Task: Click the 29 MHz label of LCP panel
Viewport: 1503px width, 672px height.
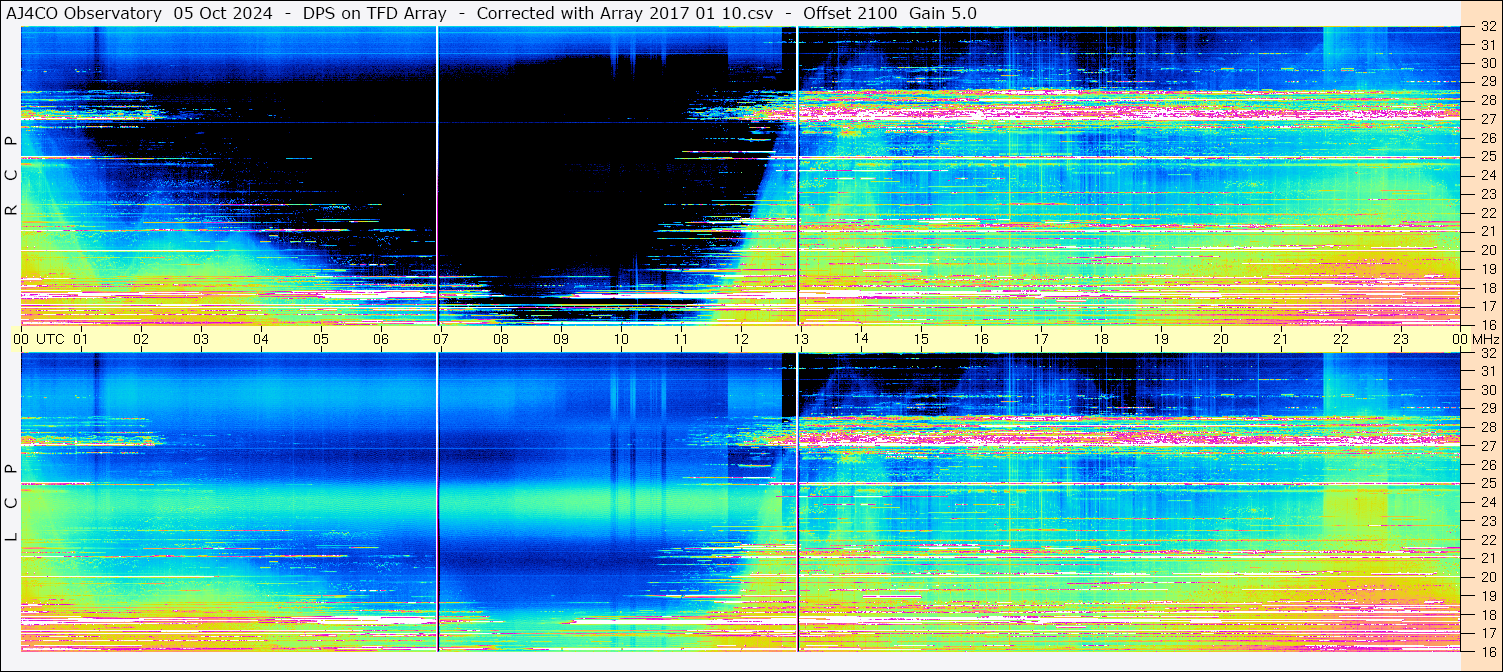Action: [1487, 409]
